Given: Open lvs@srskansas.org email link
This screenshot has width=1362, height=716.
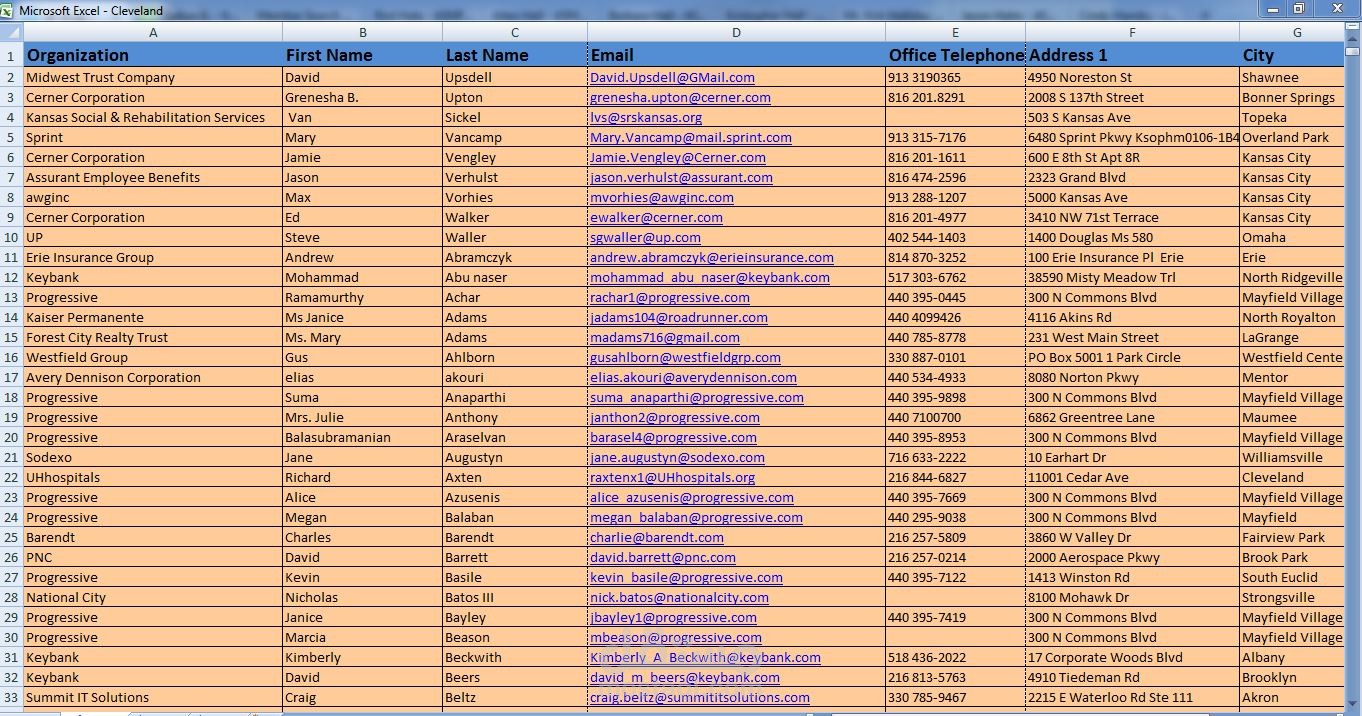Looking at the screenshot, I should point(646,117).
